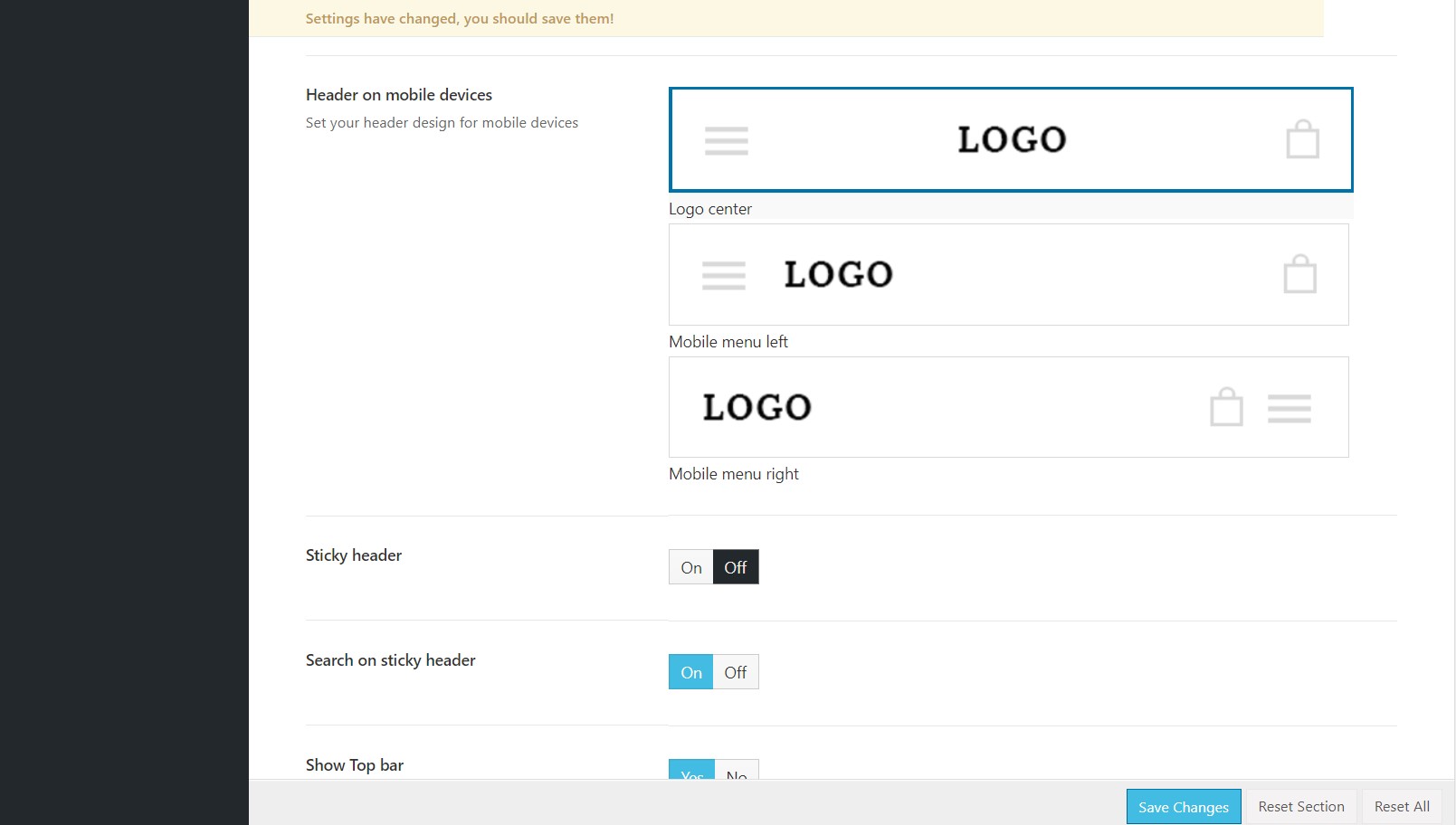The width and height of the screenshot is (1456, 825).
Task: Click the Reset All button
Action: pyautogui.click(x=1401, y=806)
